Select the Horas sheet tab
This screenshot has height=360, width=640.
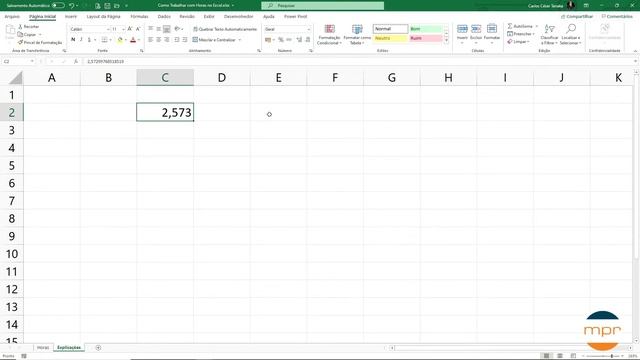point(43,347)
